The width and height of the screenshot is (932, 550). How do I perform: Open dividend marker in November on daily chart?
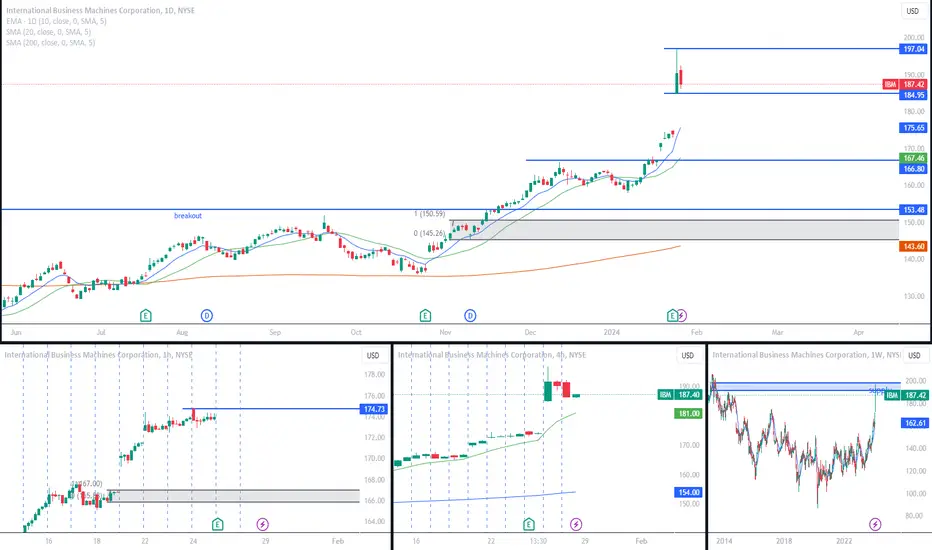pyautogui.click(x=470, y=316)
